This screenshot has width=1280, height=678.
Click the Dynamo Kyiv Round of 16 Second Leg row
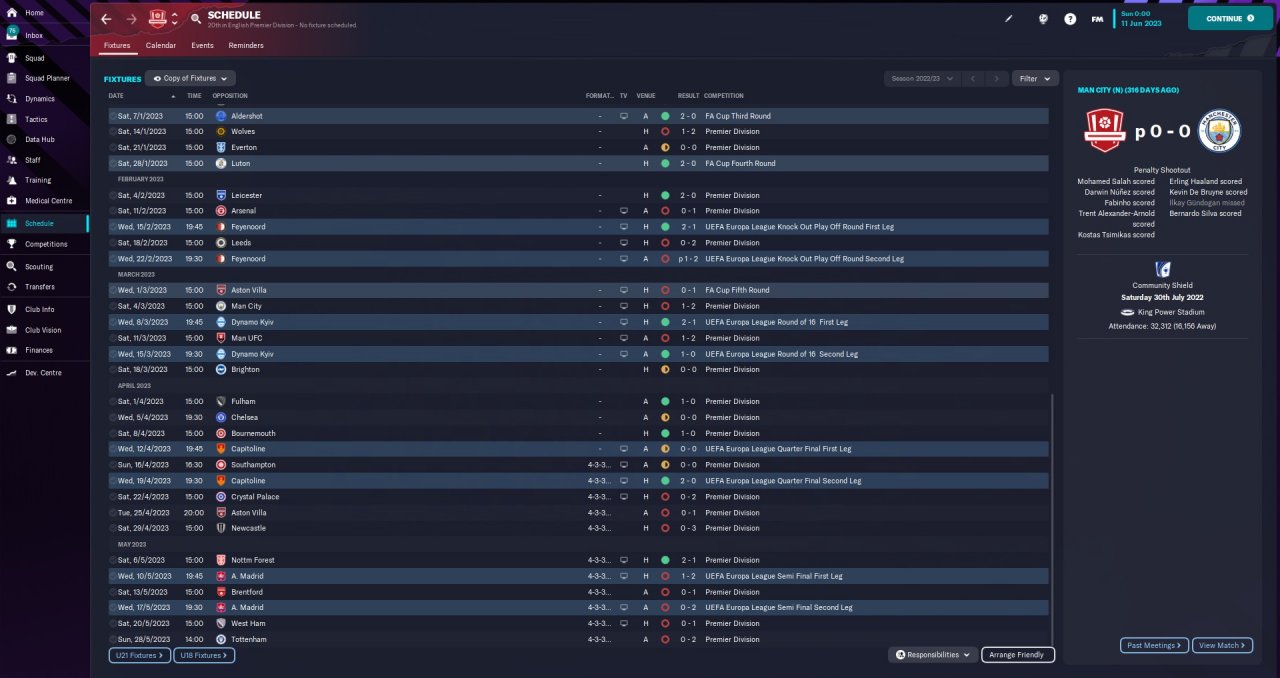point(578,354)
